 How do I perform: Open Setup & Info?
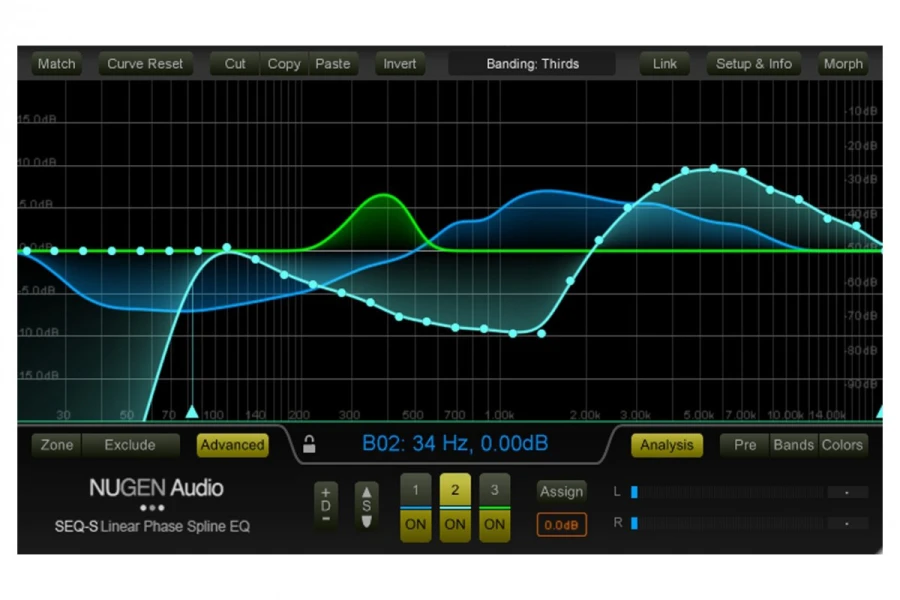pyautogui.click(x=754, y=64)
